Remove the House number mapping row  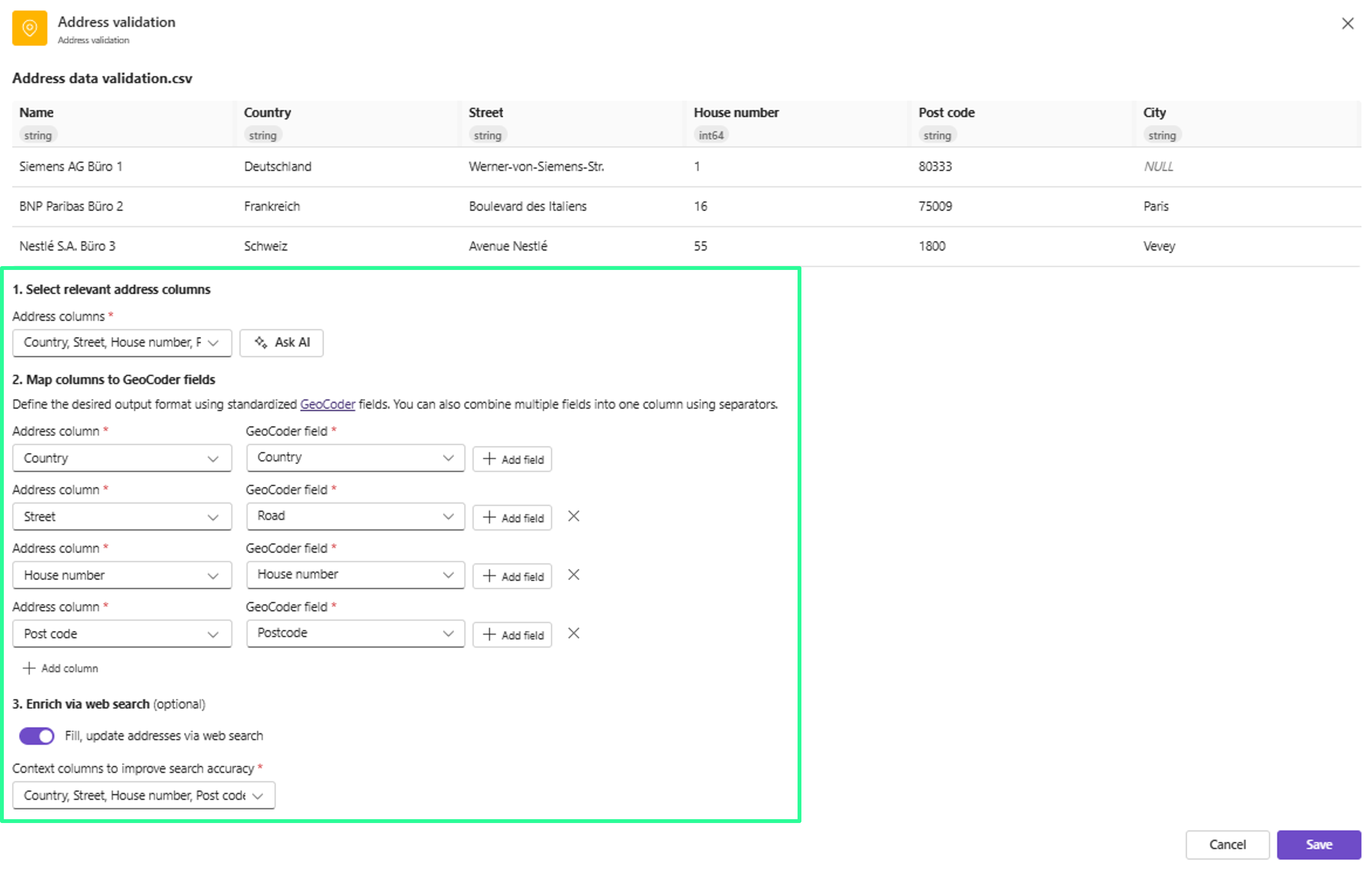pos(573,575)
